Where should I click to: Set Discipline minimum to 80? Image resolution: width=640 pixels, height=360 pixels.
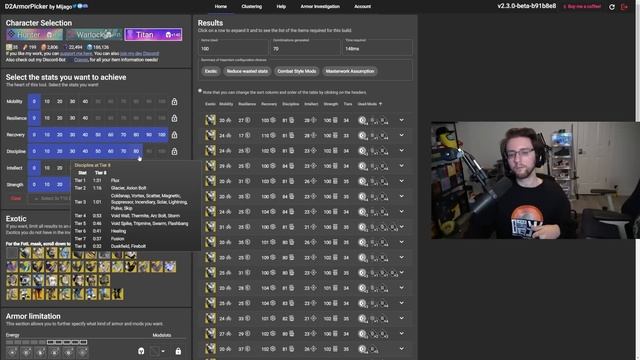(x=136, y=151)
